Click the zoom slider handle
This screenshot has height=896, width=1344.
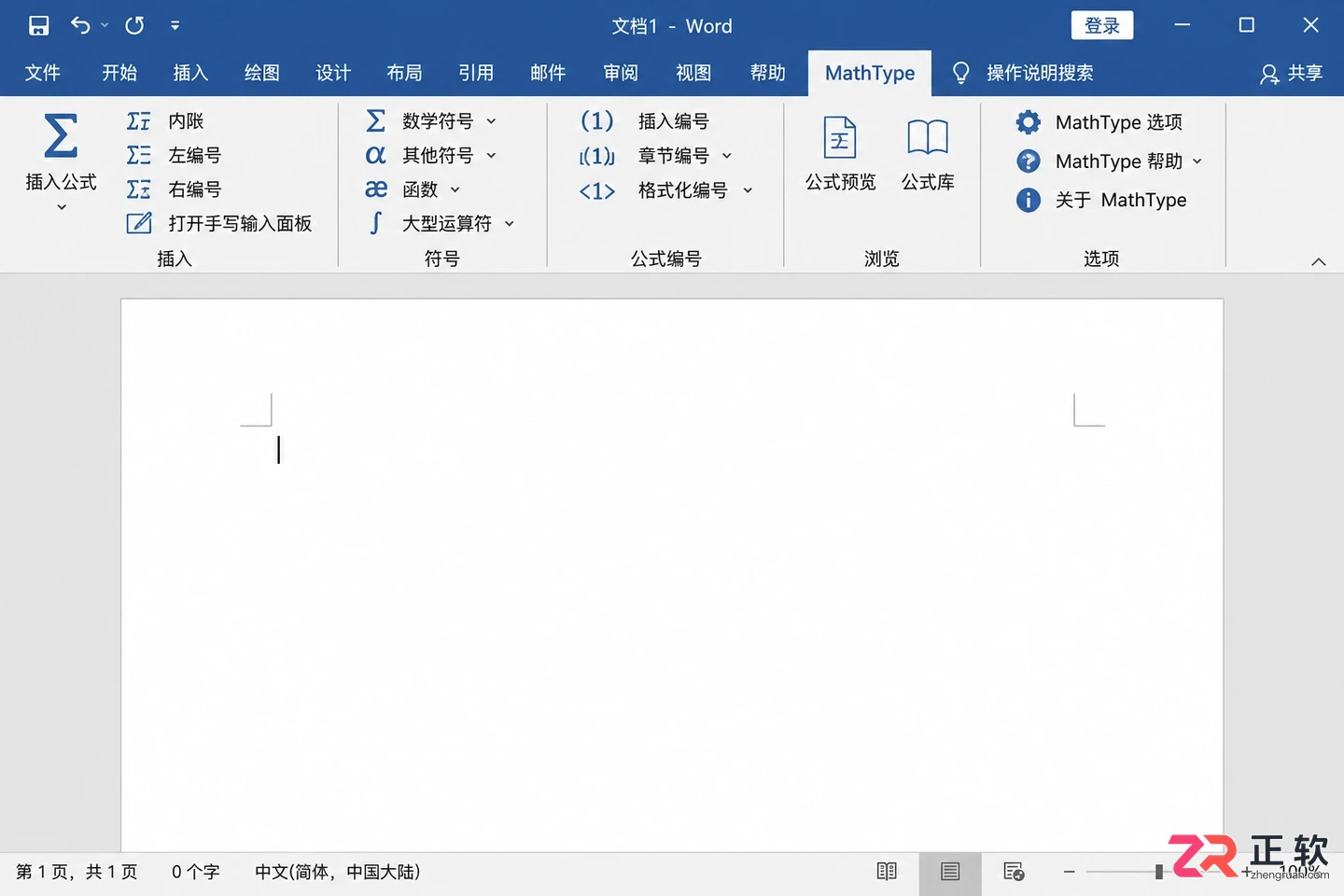[1159, 872]
